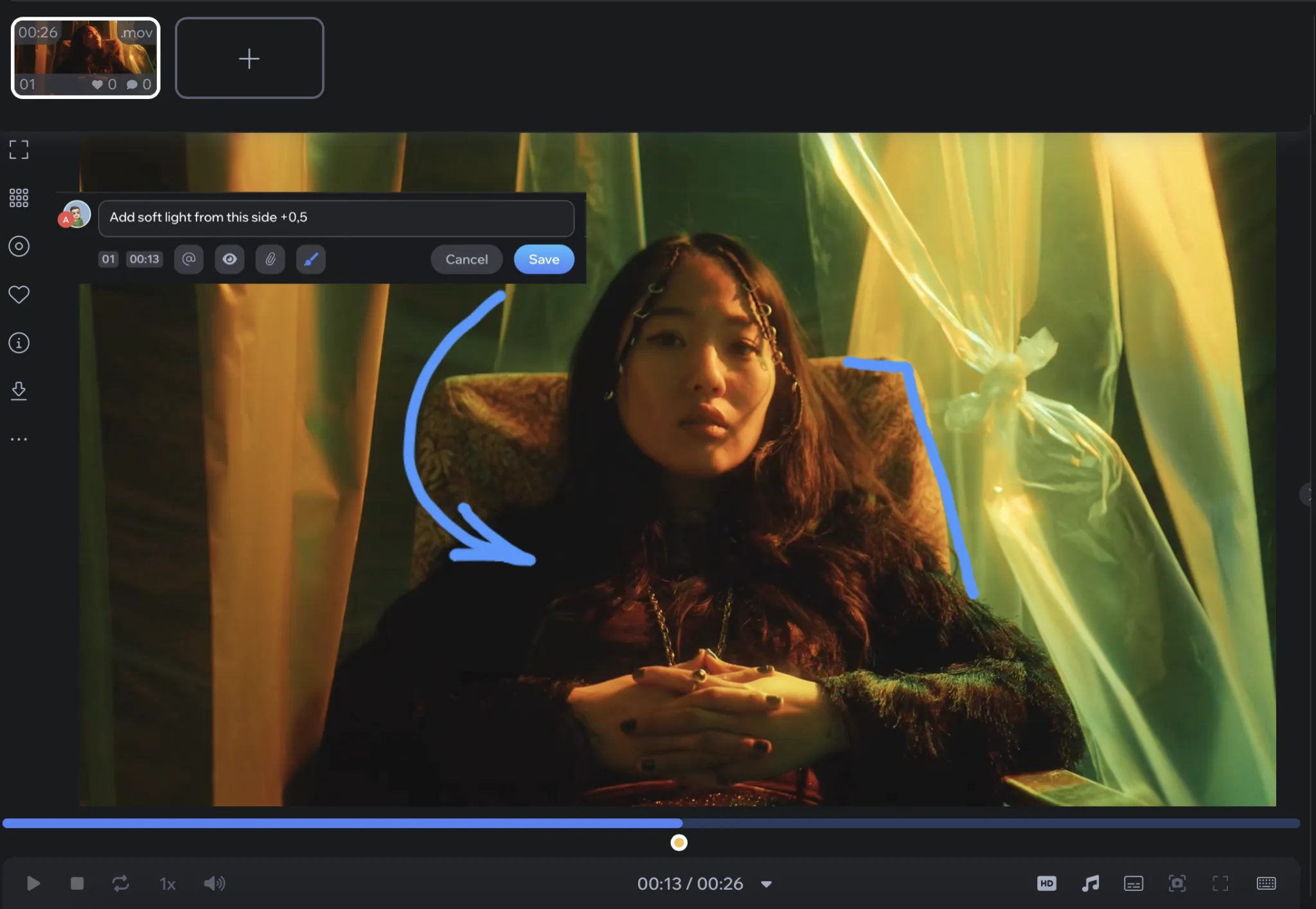
Task: Open playback speed 1x selector
Action: tap(167, 884)
